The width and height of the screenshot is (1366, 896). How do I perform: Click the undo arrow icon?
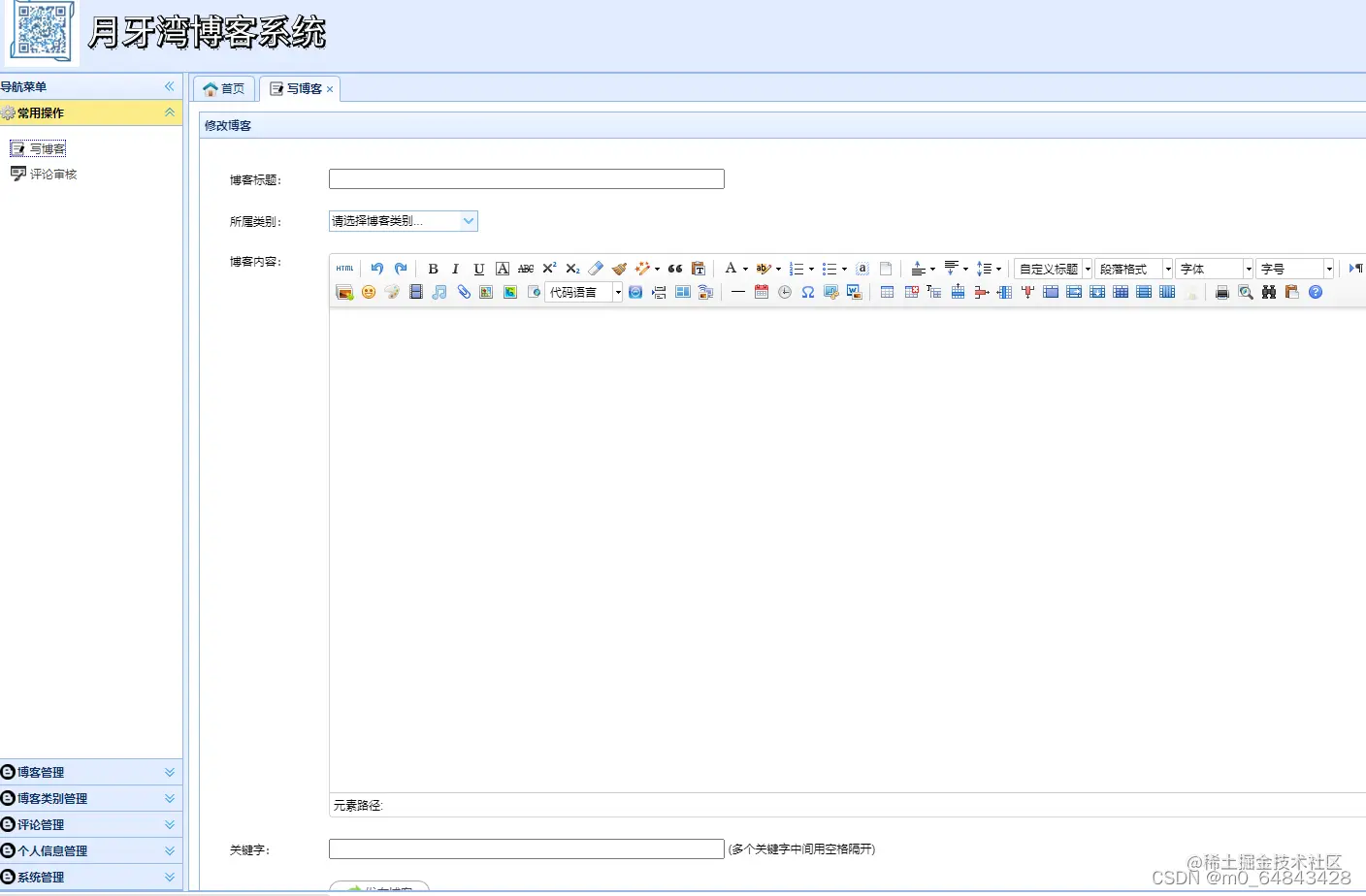pyautogui.click(x=377, y=269)
